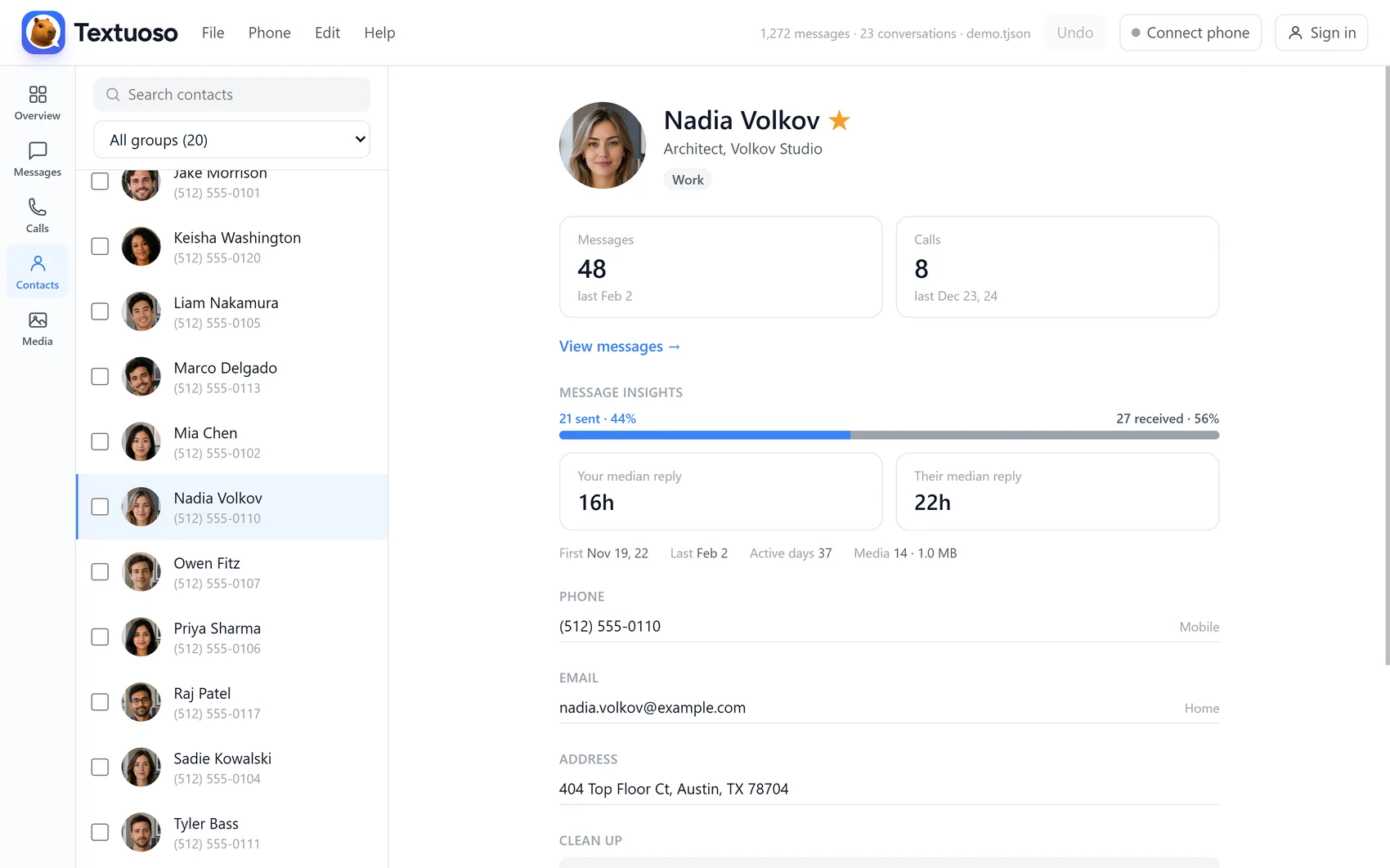This screenshot has height=868, width=1390.
Task: Click Sadie Kowalski's avatar
Action: point(141,767)
